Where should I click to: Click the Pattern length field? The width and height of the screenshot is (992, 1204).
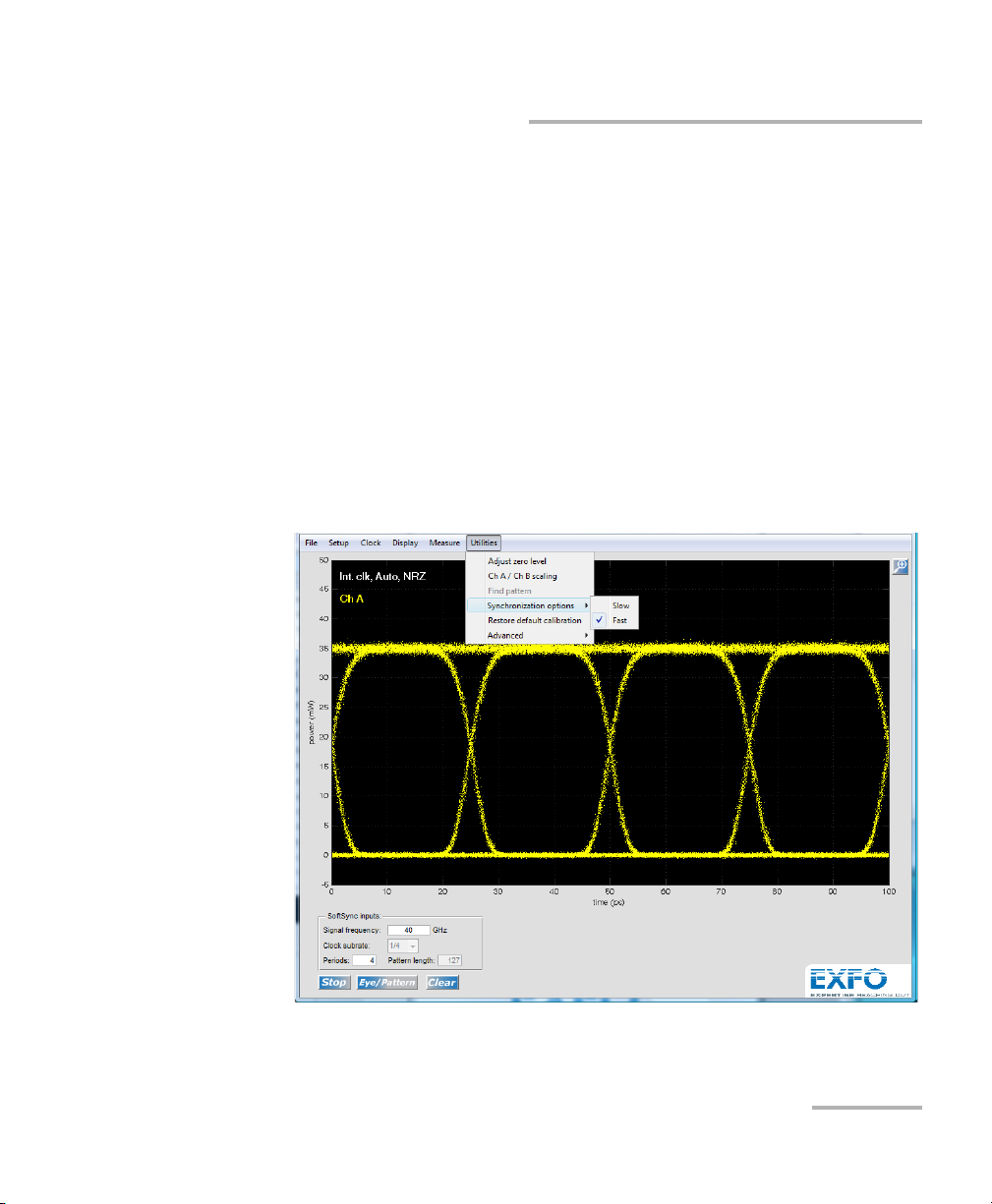pyautogui.click(x=450, y=960)
